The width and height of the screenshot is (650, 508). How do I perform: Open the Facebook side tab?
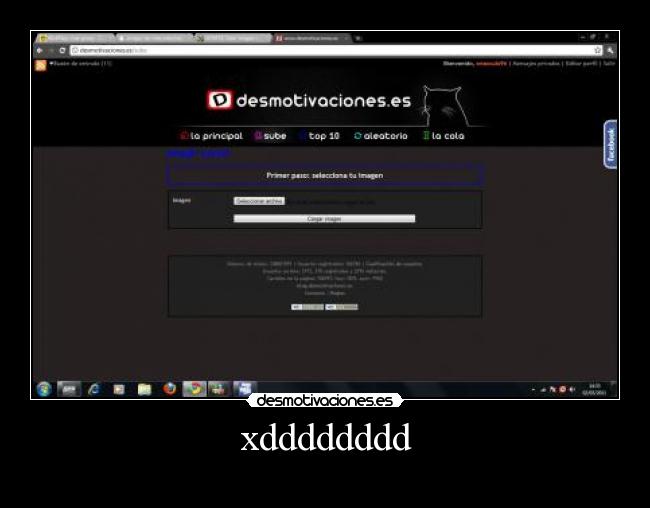pos(610,144)
